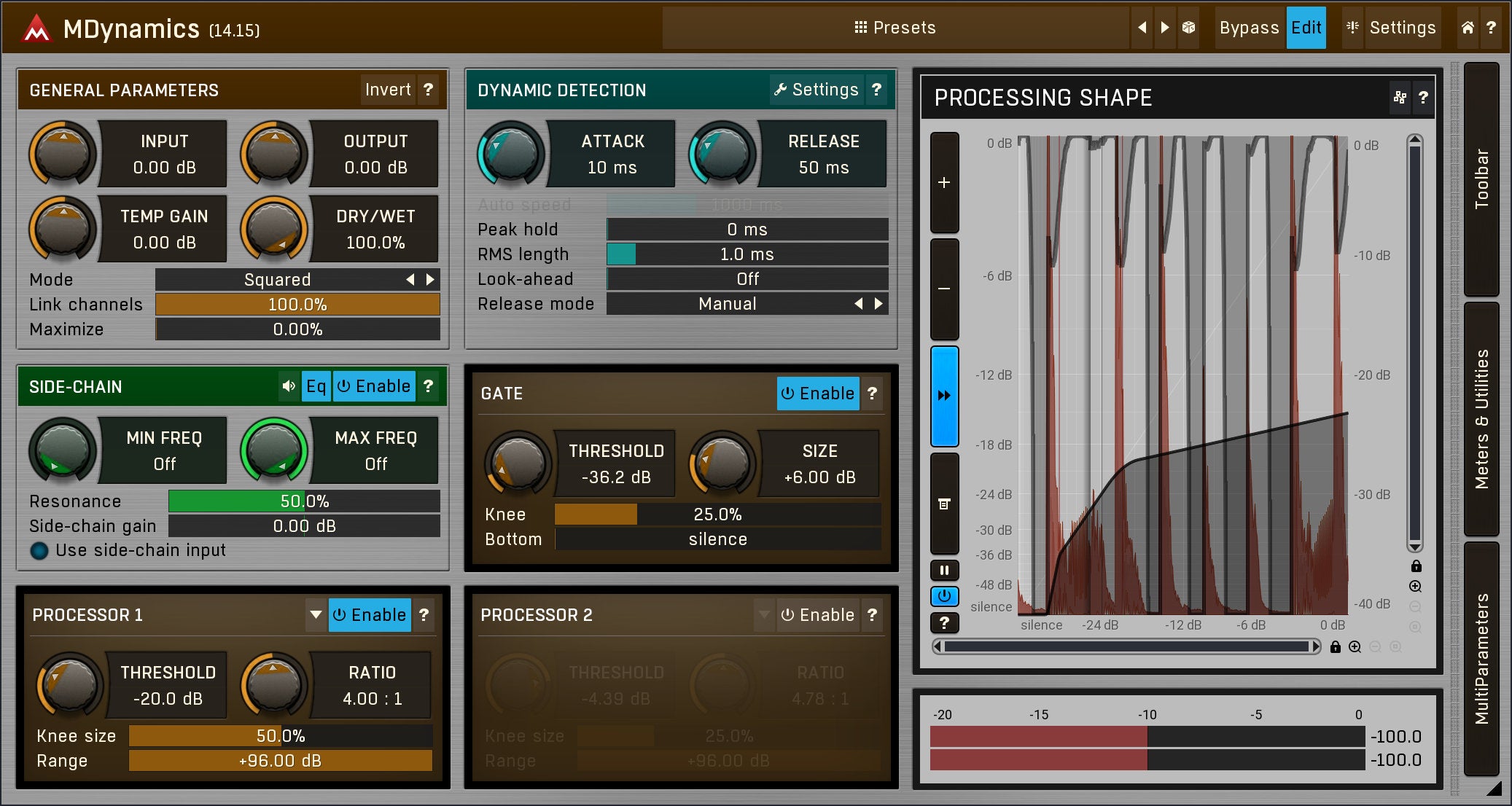Click the home icon in title bar
The image size is (1512, 806).
click(x=1468, y=28)
